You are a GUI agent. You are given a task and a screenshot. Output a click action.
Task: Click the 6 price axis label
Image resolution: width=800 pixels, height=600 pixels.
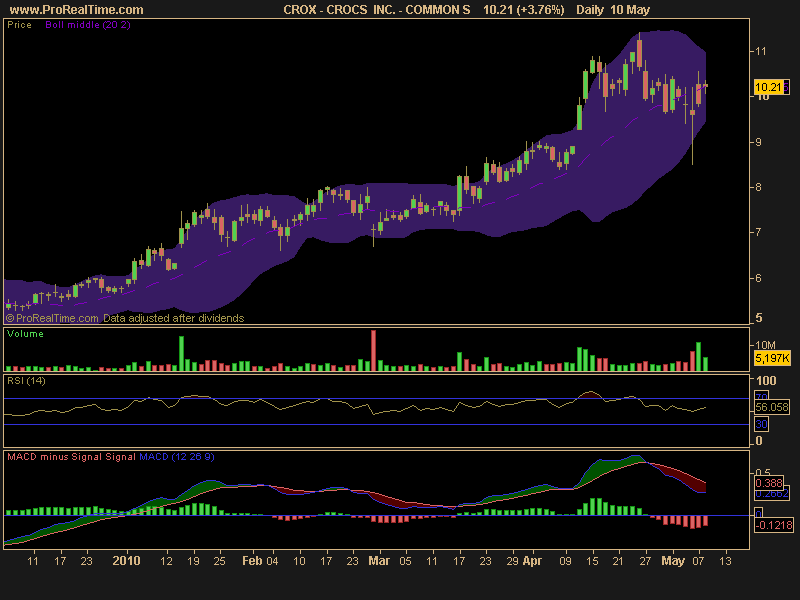(x=758, y=278)
